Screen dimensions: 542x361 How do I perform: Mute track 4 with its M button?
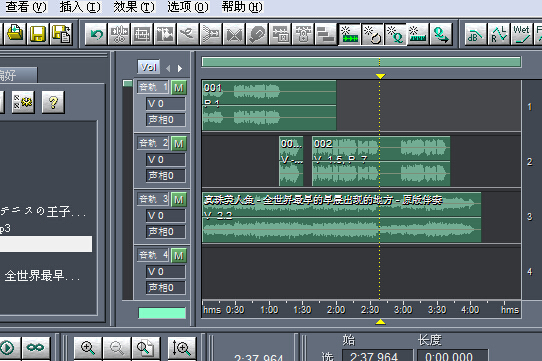(x=179, y=256)
